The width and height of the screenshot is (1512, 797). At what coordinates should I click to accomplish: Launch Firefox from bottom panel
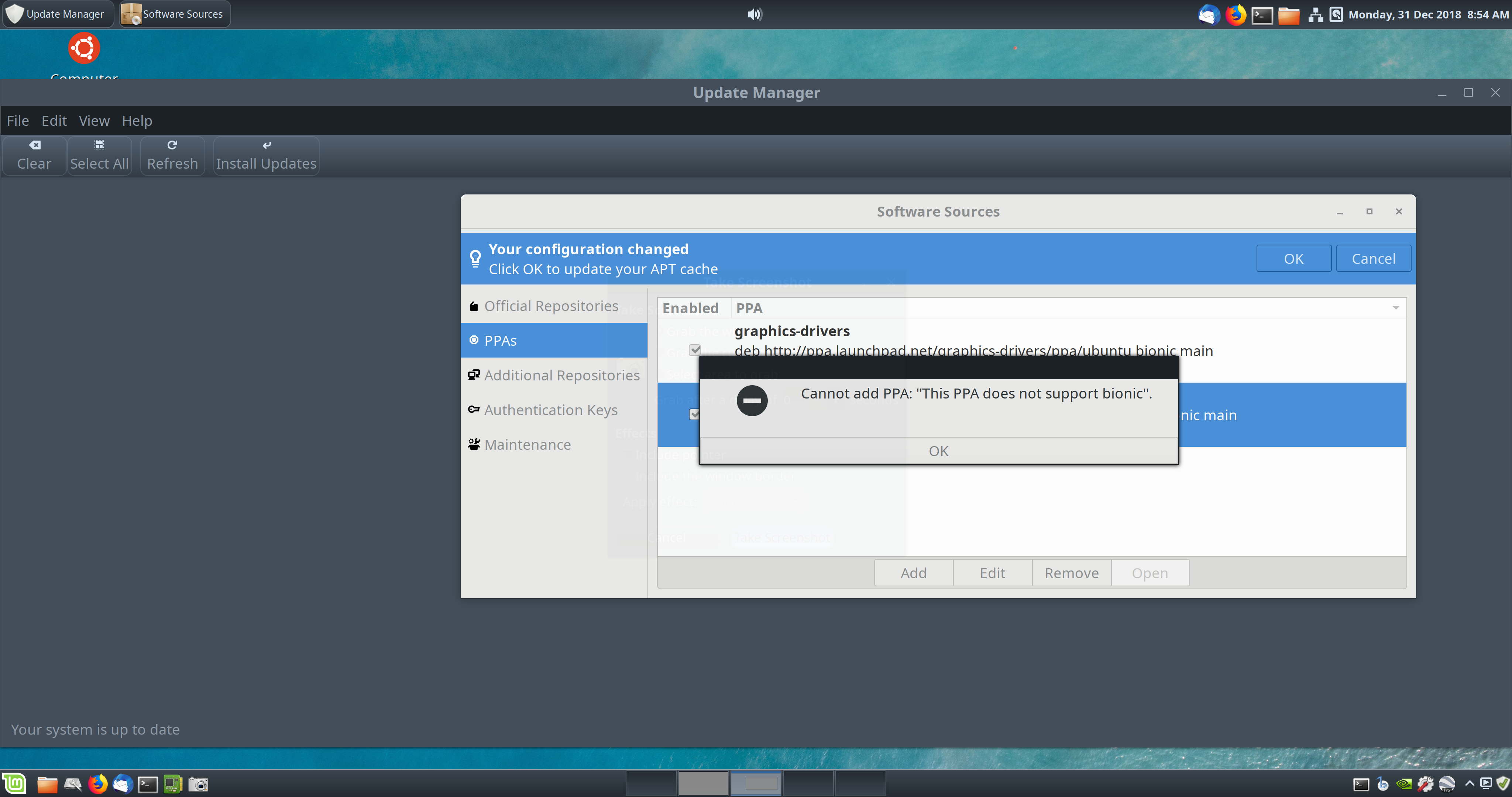(97, 784)
